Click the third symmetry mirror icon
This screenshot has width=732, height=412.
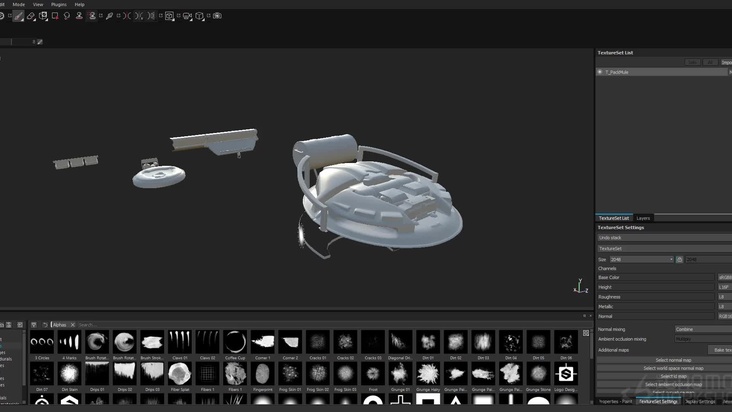151,16
